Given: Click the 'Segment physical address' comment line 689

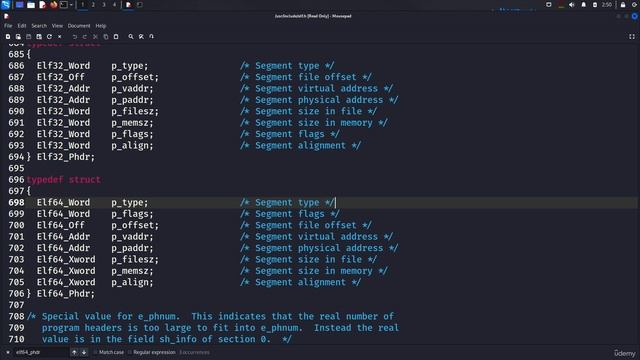Looking at the screenshot, I should click(319, 100).
